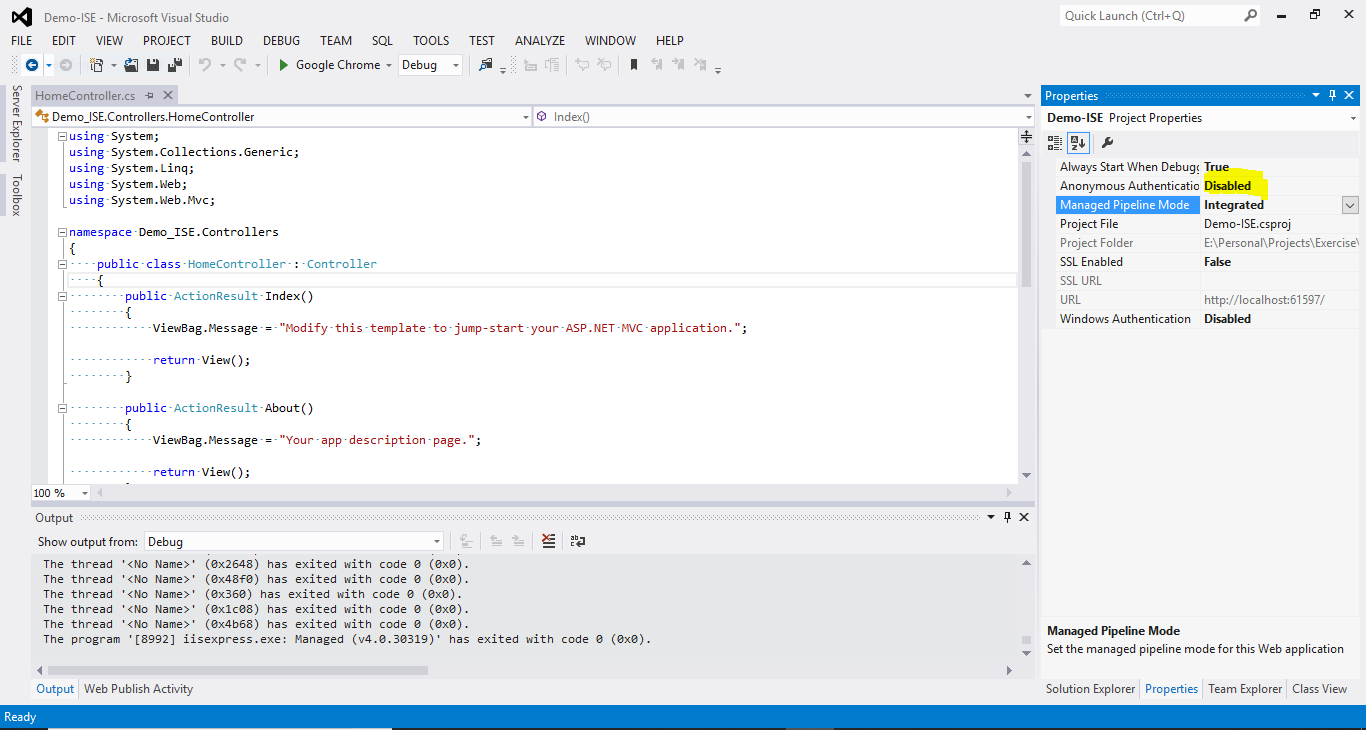Collapse the HomeController class outline

(62, 264)
